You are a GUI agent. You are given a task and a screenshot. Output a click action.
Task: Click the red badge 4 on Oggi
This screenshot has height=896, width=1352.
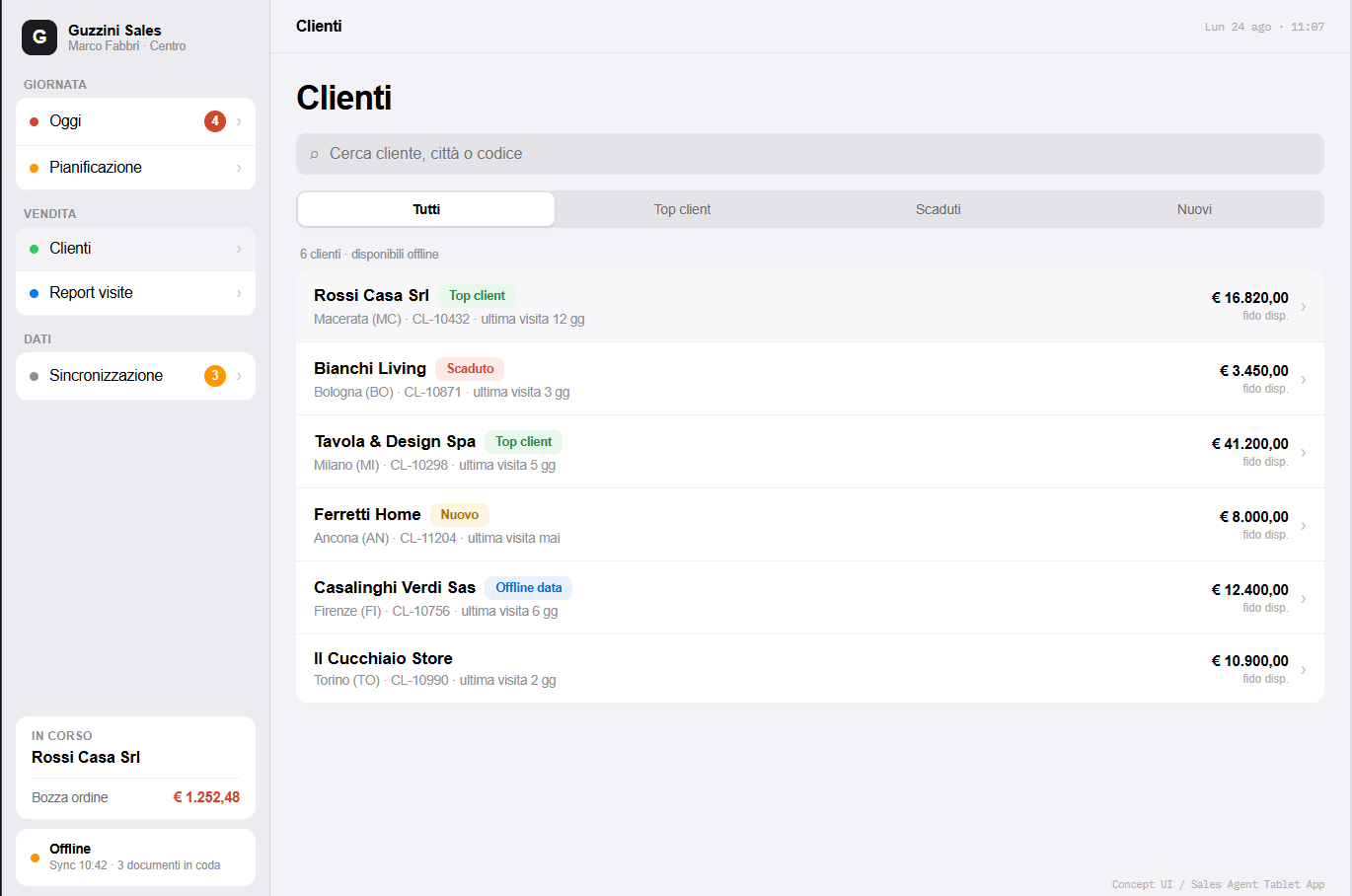pos(215,121)
